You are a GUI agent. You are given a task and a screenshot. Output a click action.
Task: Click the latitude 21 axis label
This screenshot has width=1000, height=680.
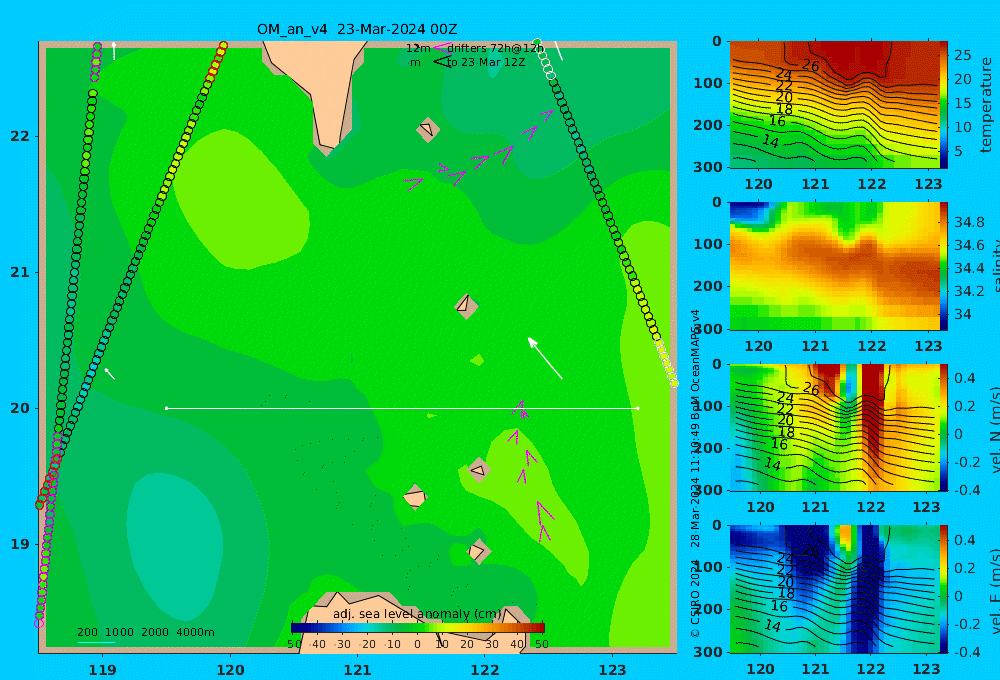tap(20, 272)
